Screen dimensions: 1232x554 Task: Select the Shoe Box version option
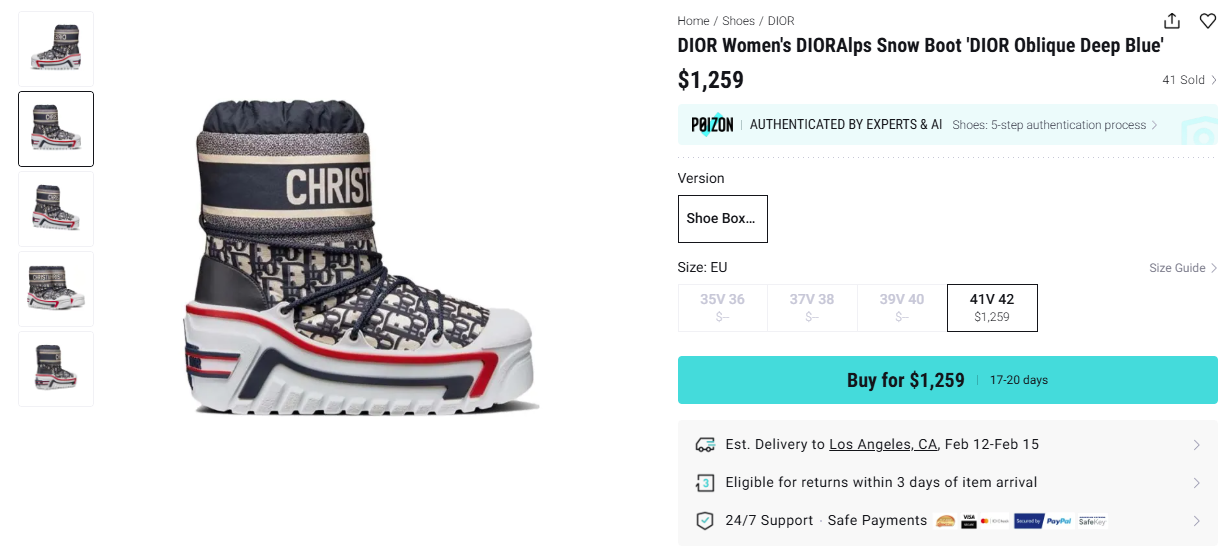722,219
